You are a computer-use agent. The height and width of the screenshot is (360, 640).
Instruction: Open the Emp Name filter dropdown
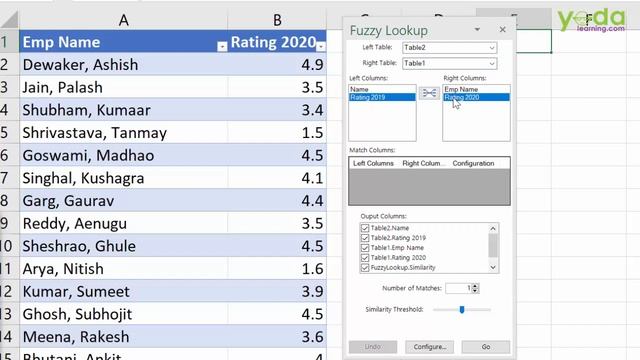click(222, 47)
